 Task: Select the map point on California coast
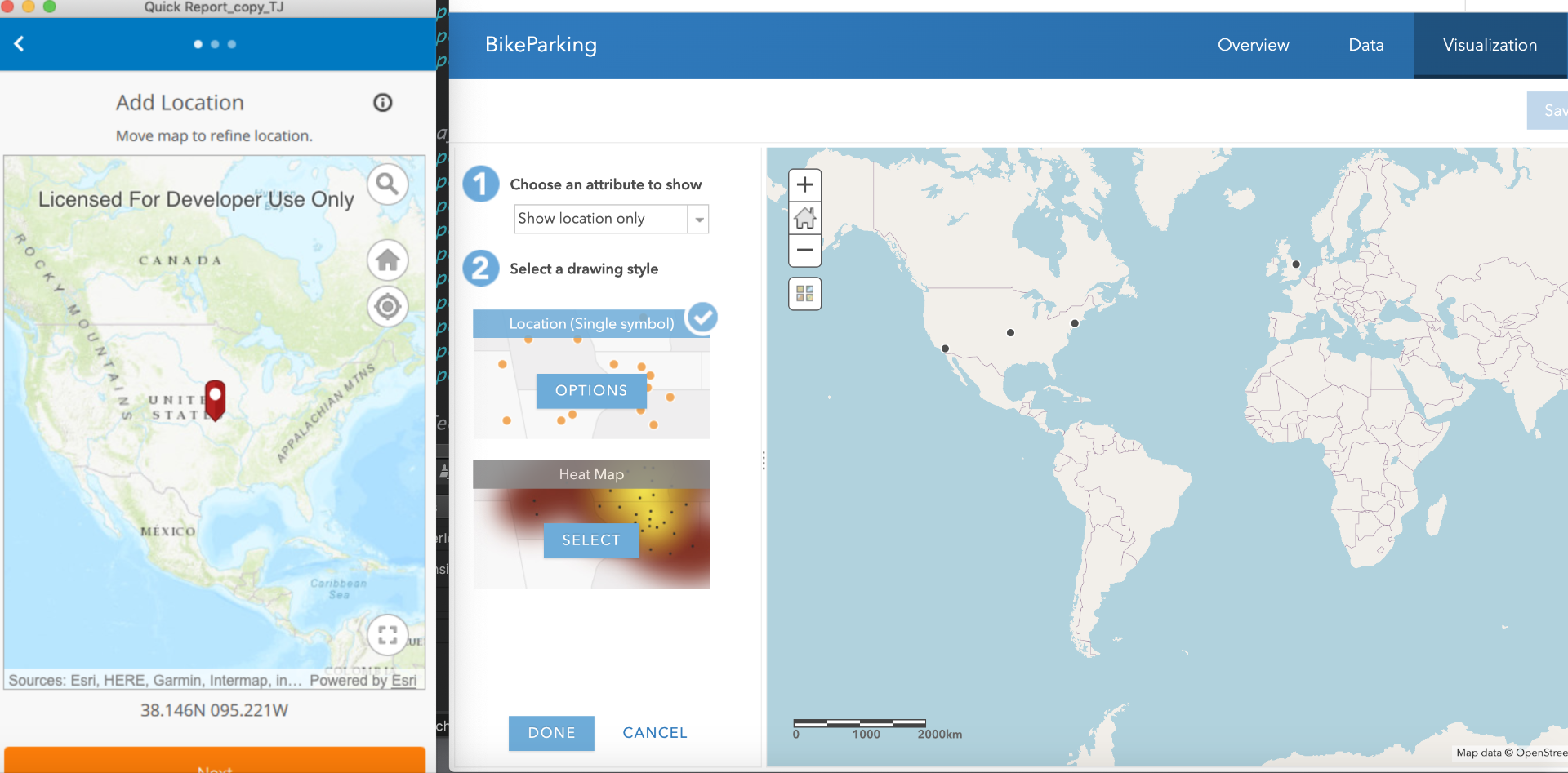coord(945,349)
